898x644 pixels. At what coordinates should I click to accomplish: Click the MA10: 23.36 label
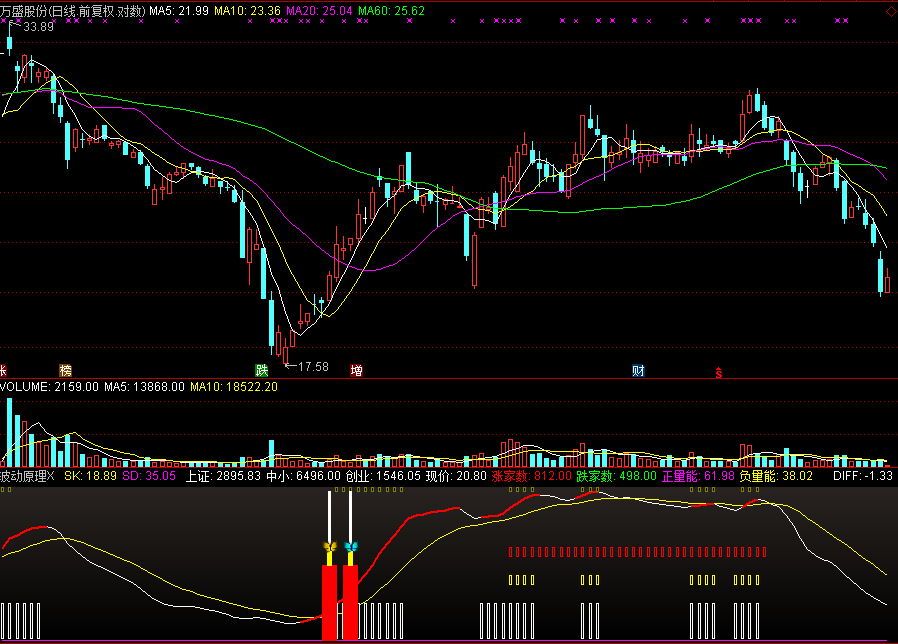(x=247, y=11)
